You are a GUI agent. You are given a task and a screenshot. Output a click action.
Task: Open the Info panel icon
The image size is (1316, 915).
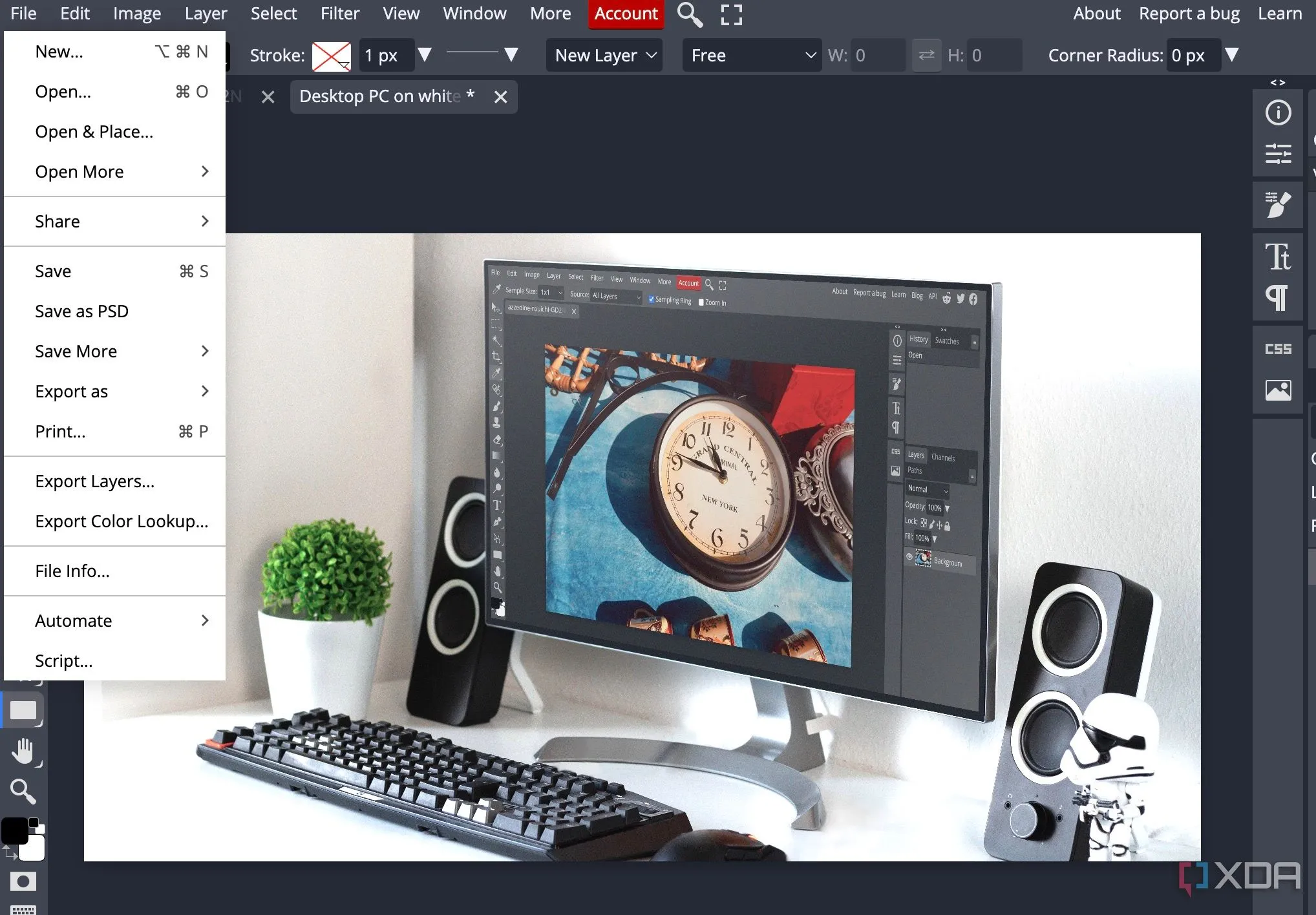tap(1278, 113)
